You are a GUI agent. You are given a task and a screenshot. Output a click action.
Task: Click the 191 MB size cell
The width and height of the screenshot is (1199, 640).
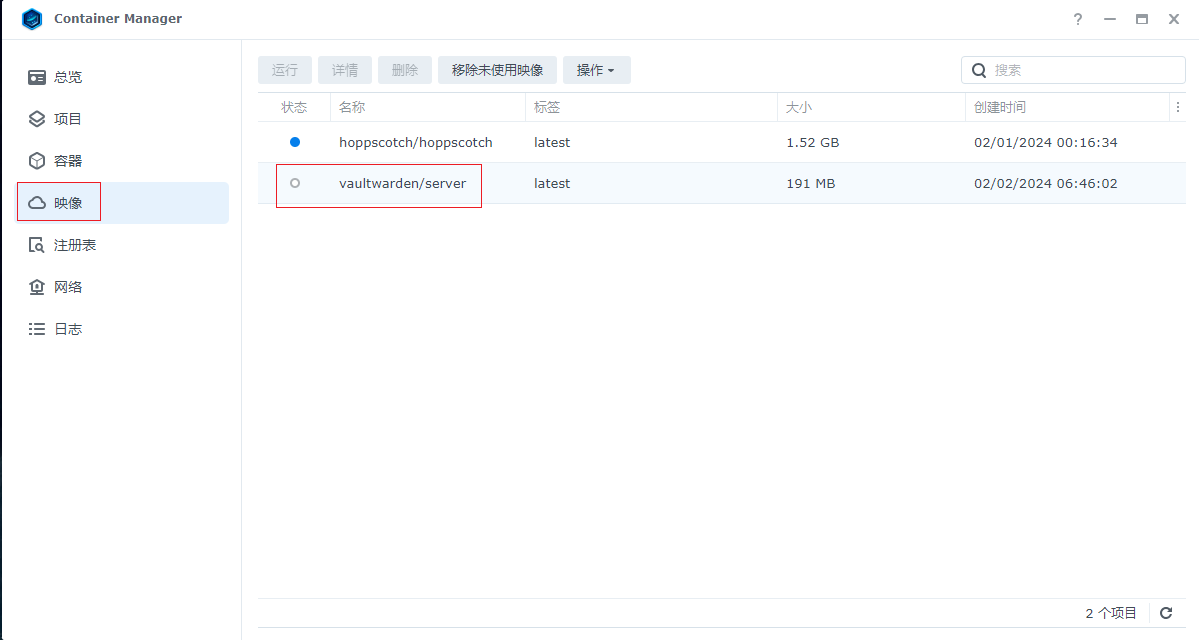click(811, 184)
